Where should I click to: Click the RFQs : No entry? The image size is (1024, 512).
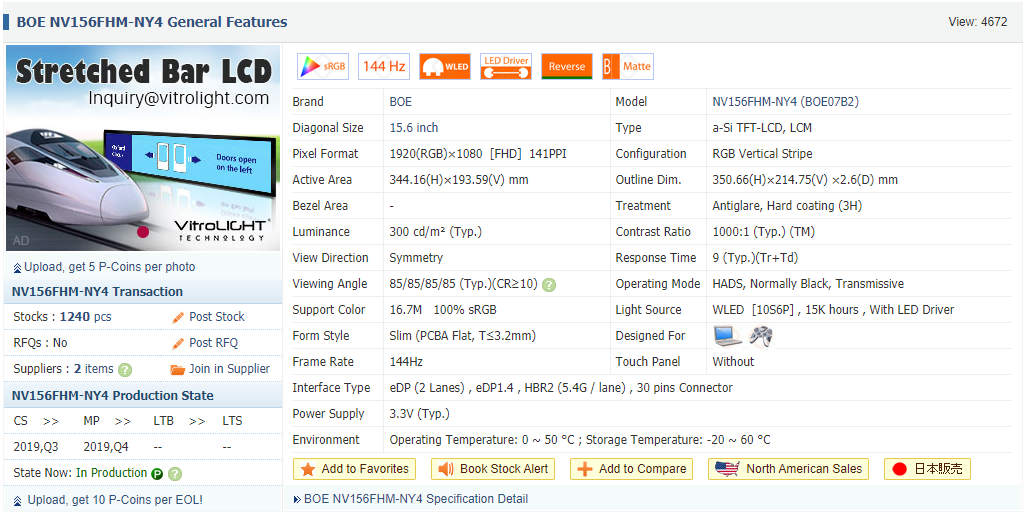pos(40,343)
